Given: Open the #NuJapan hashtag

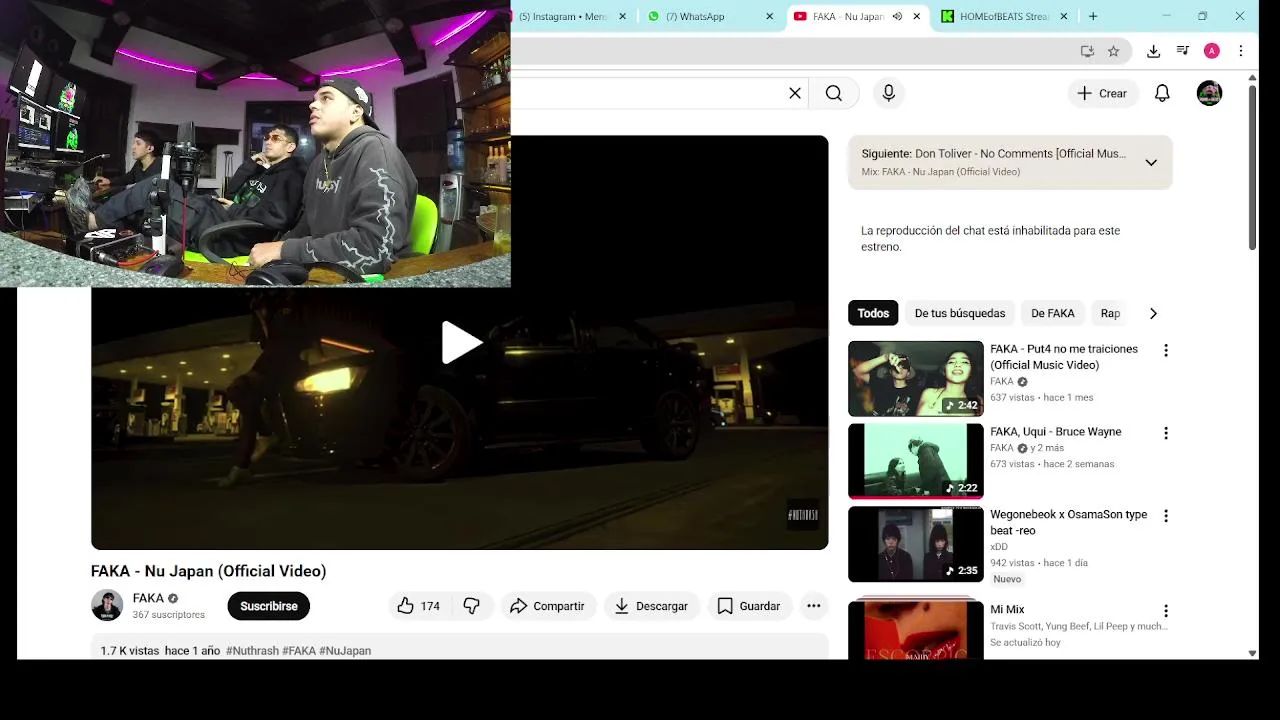Looking at the screenshot, I should pyautogui.click(x=345, y=651).
